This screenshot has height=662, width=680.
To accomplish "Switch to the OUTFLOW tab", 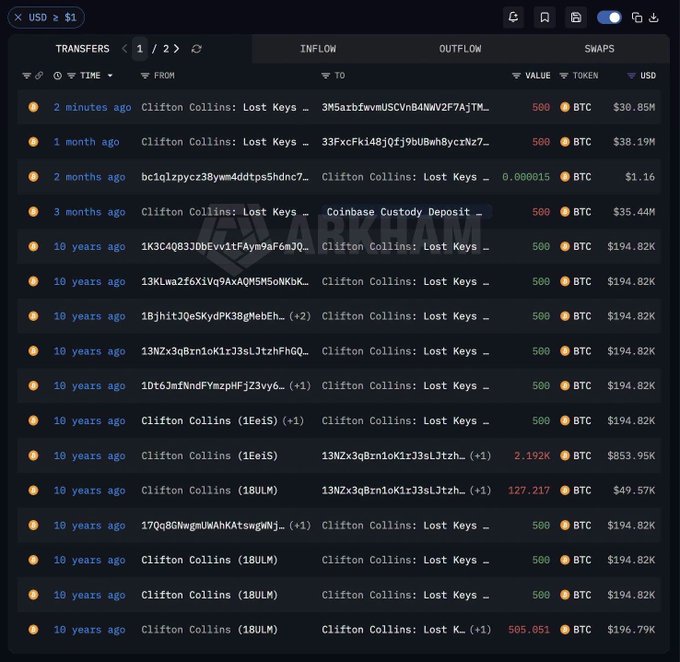I will pyautogui.click(x=460, y=49).
